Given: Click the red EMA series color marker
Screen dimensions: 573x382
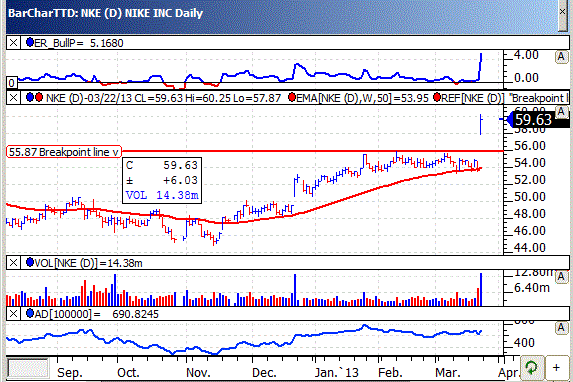Looking at the screenshot, I should tap(292, 98).
